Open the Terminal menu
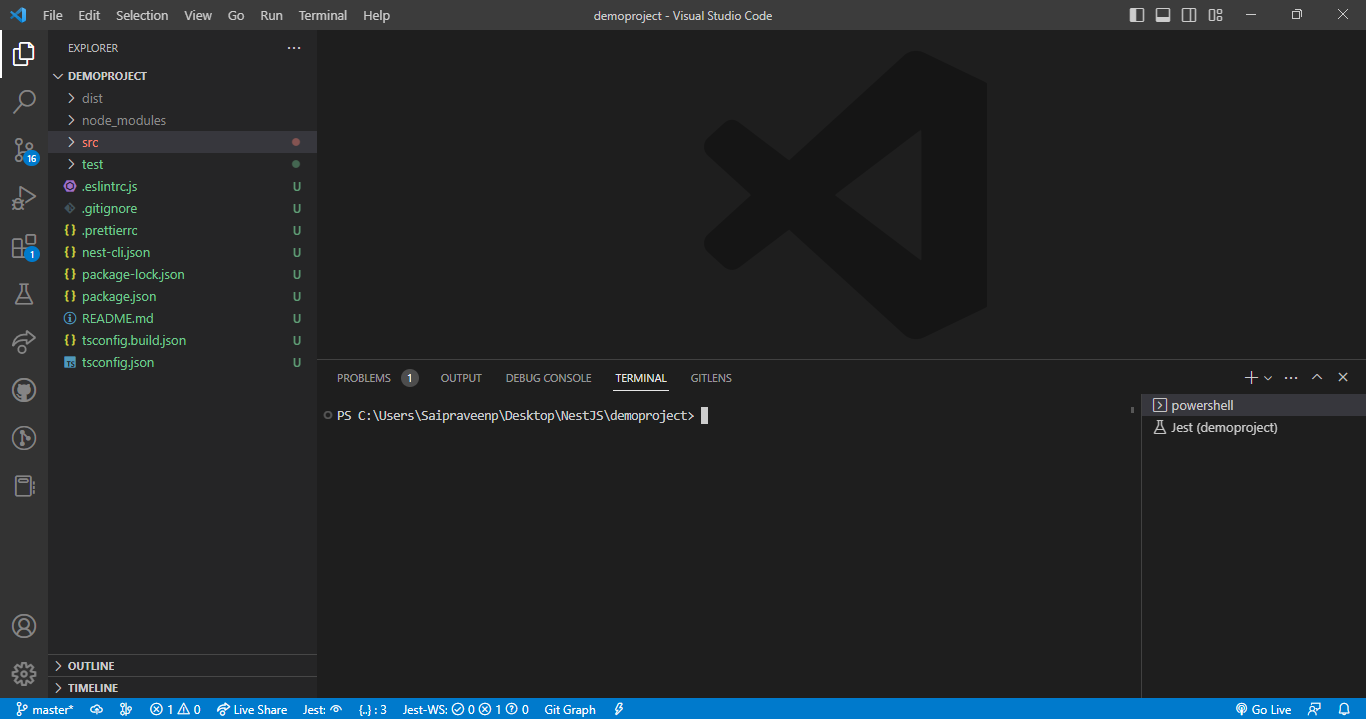Viewport: 1366px width, 719px height. [x=323, y=15]
